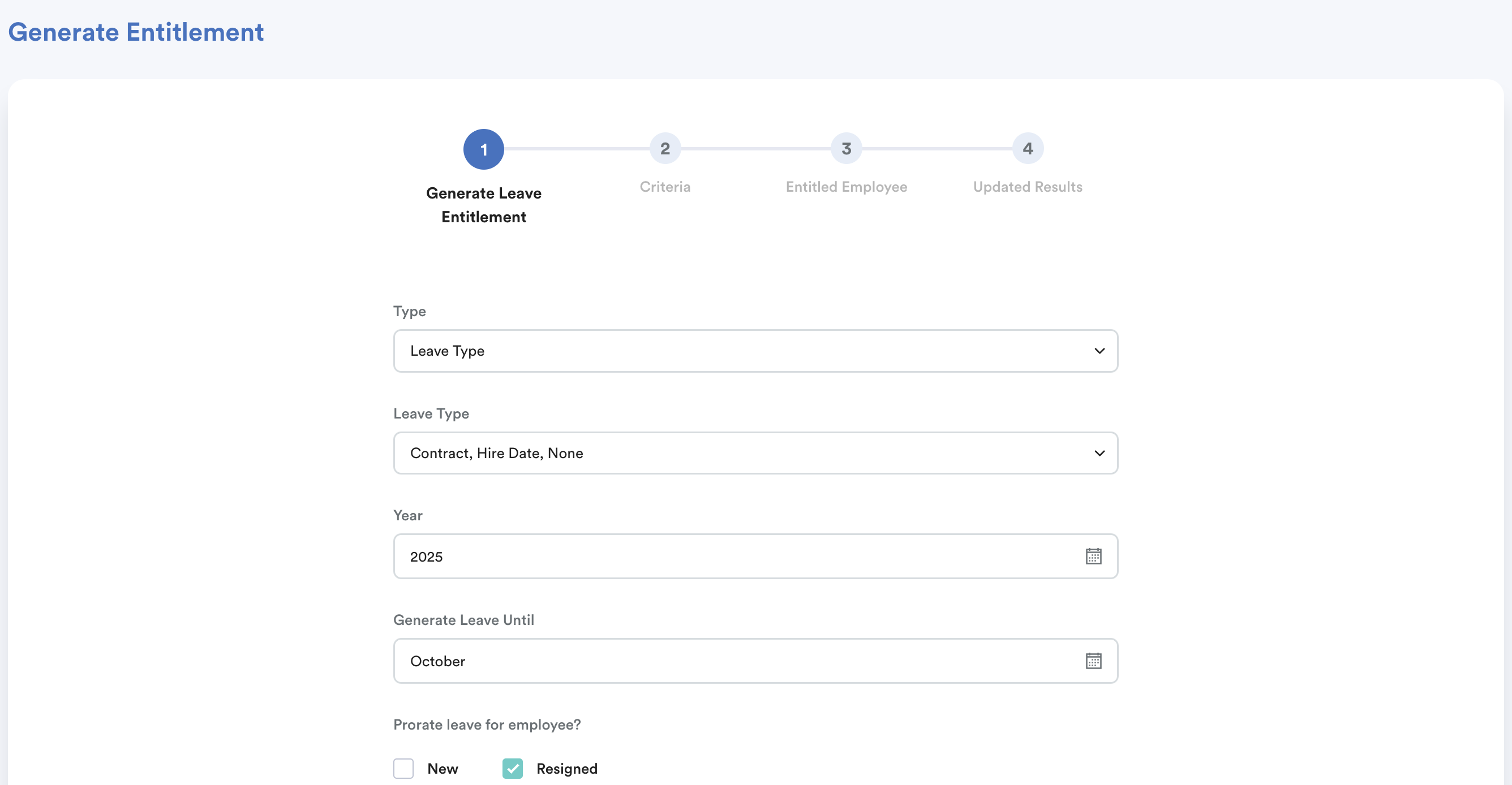Click the Updated Results step label
1512x785 pixels.
point(1027,187)
